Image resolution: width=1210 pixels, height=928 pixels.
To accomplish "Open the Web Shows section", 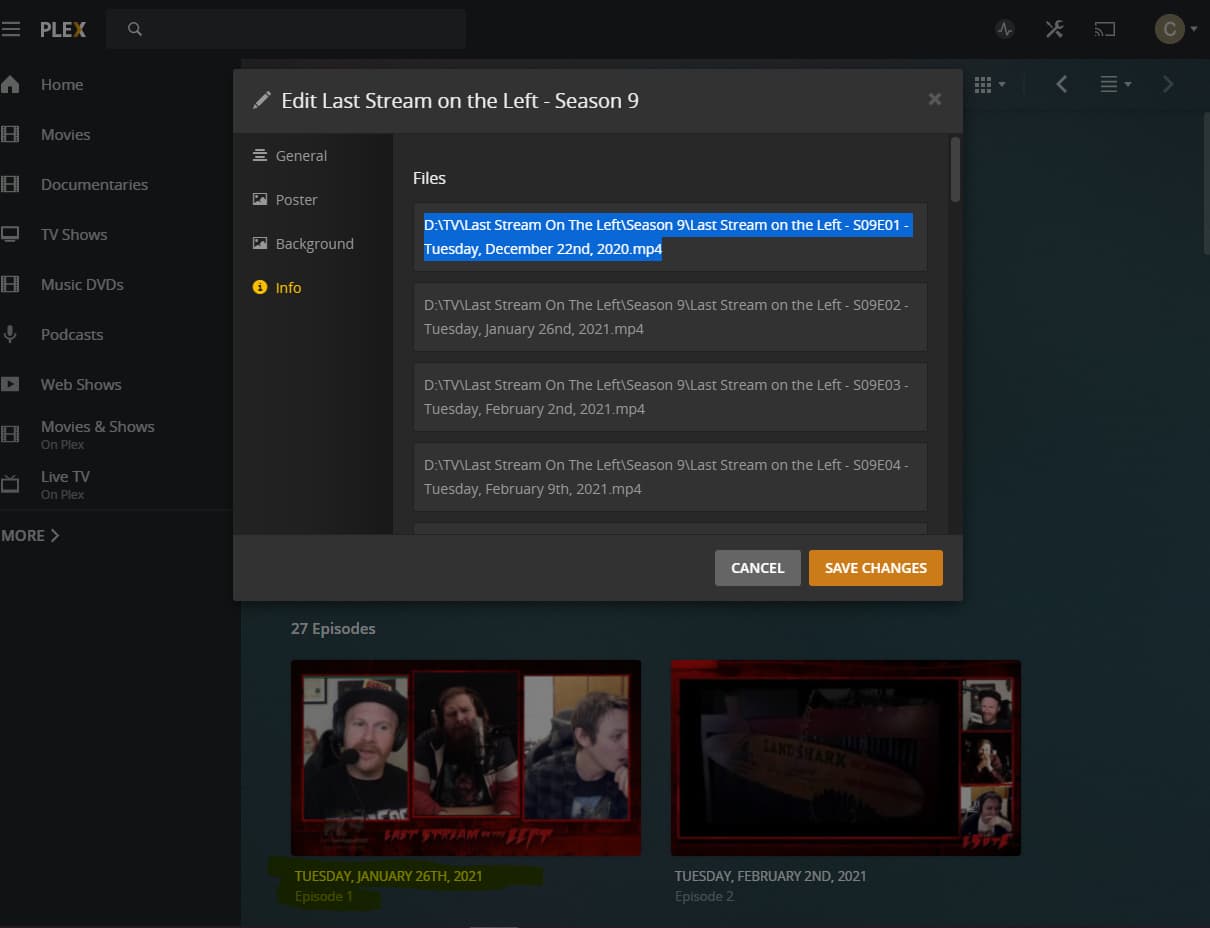I will pyautogui.click(x=81, y=384).
